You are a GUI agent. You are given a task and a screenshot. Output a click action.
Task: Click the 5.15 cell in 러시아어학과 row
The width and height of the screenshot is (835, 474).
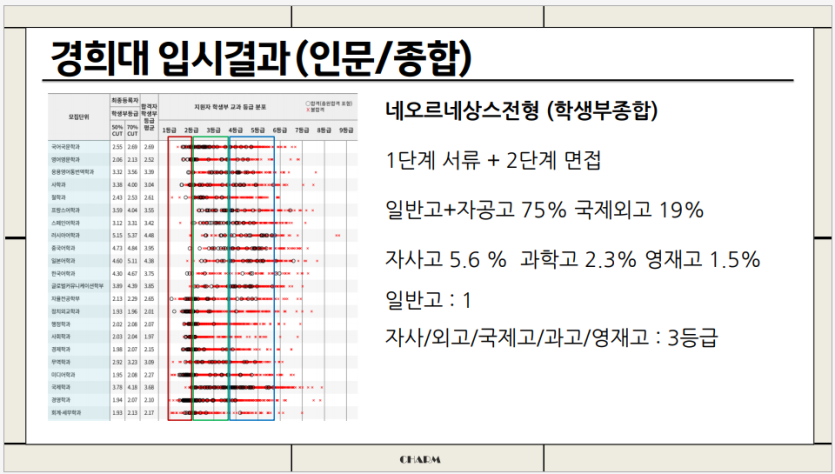coord(117,235)
